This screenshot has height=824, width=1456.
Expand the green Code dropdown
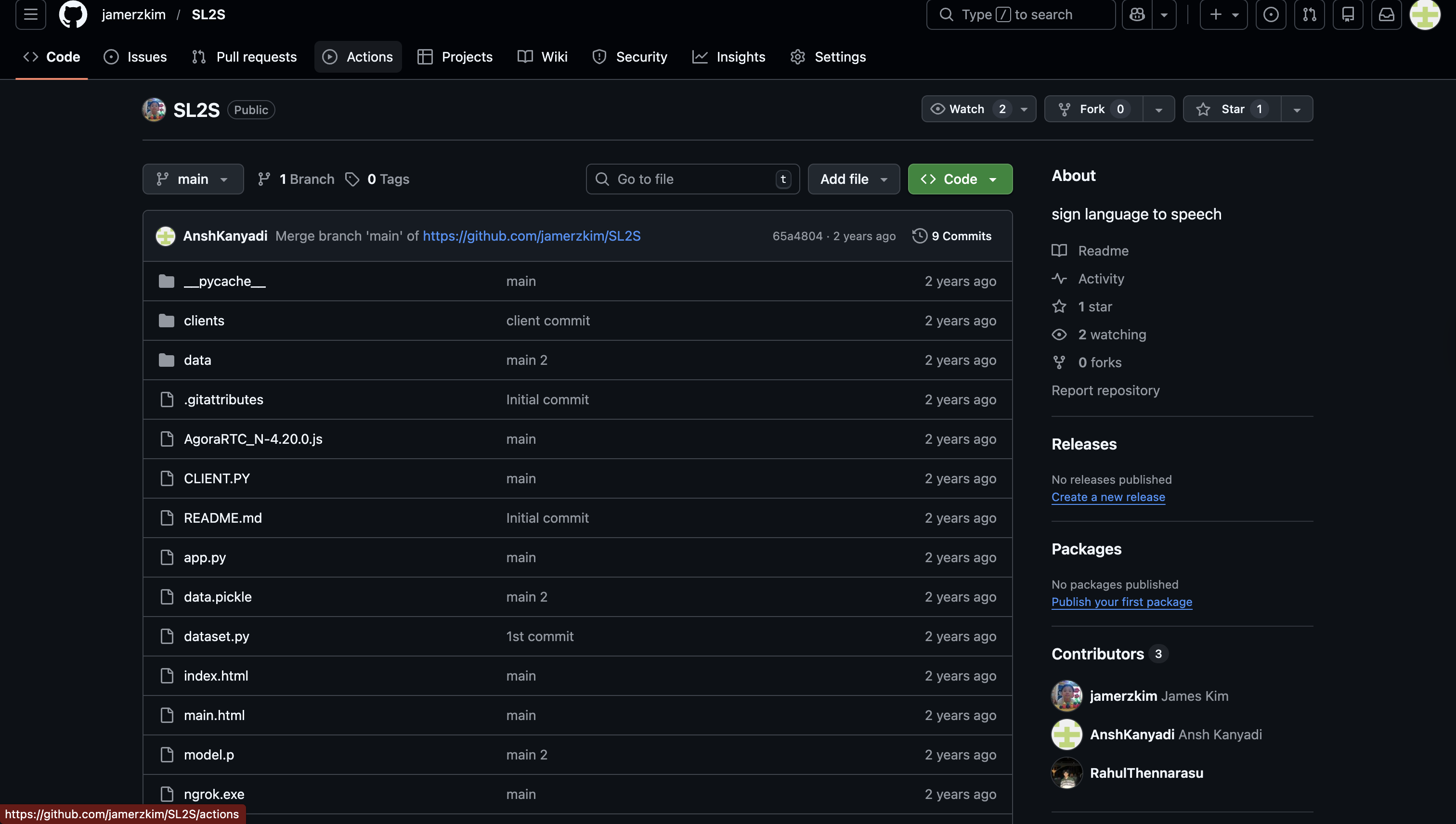point(960,180)
